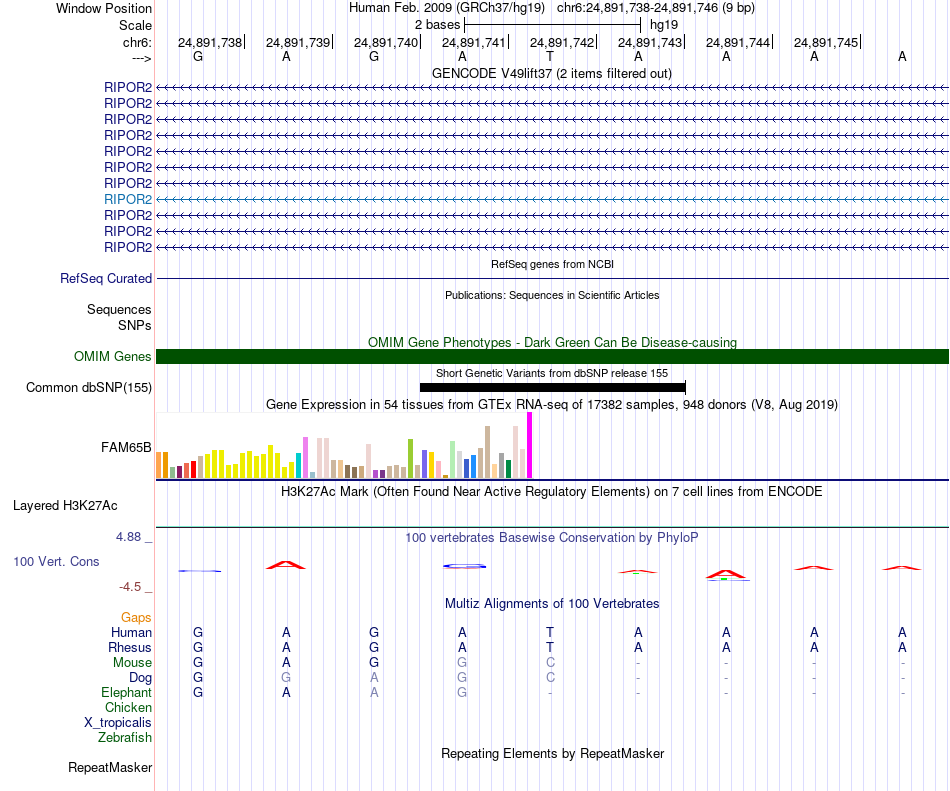The width and height of the screenshot is (950, 791).
Task: Click the Human alignment row label
Action: click(x=131, y=632)
